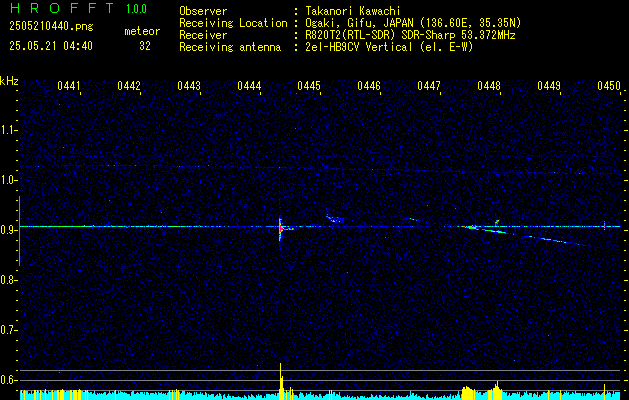Viewport: 629px width, 400px height.
Task: Click time marker 0449
Action: pyautogui.click(x=549, y=86)
